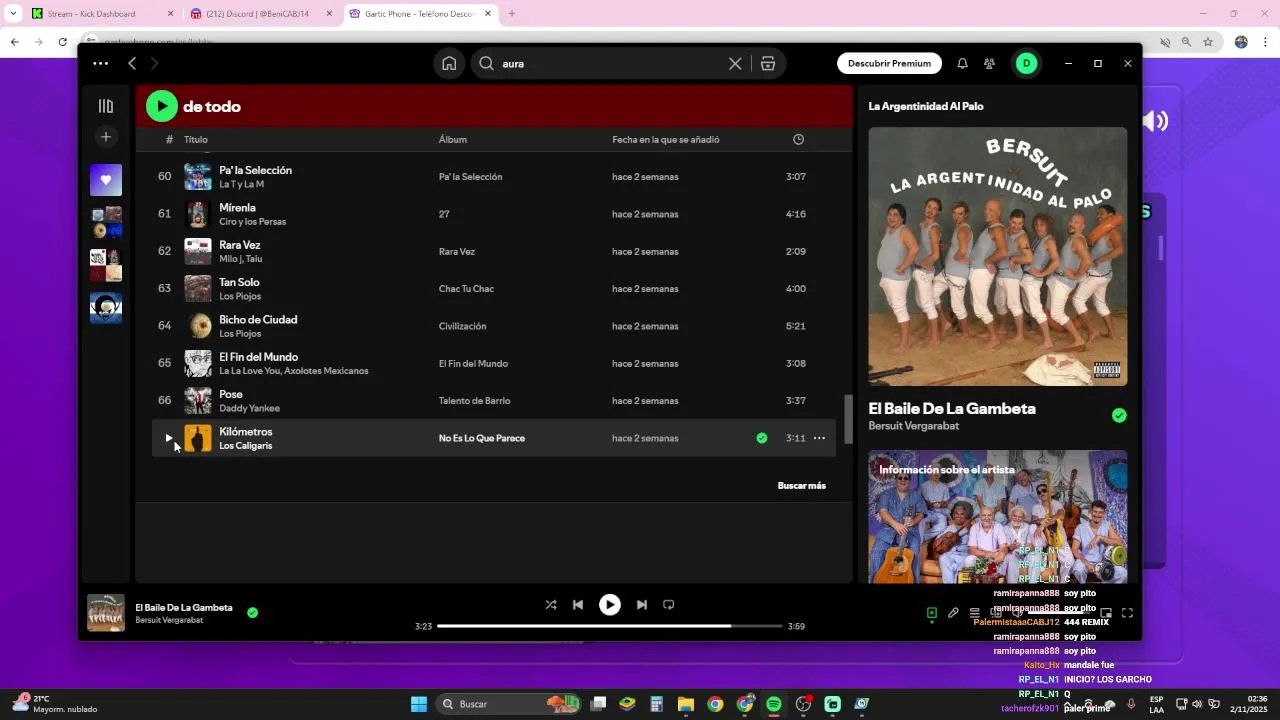
Task: Select the track Bicho de Ciudad
Action: [258, 320]
